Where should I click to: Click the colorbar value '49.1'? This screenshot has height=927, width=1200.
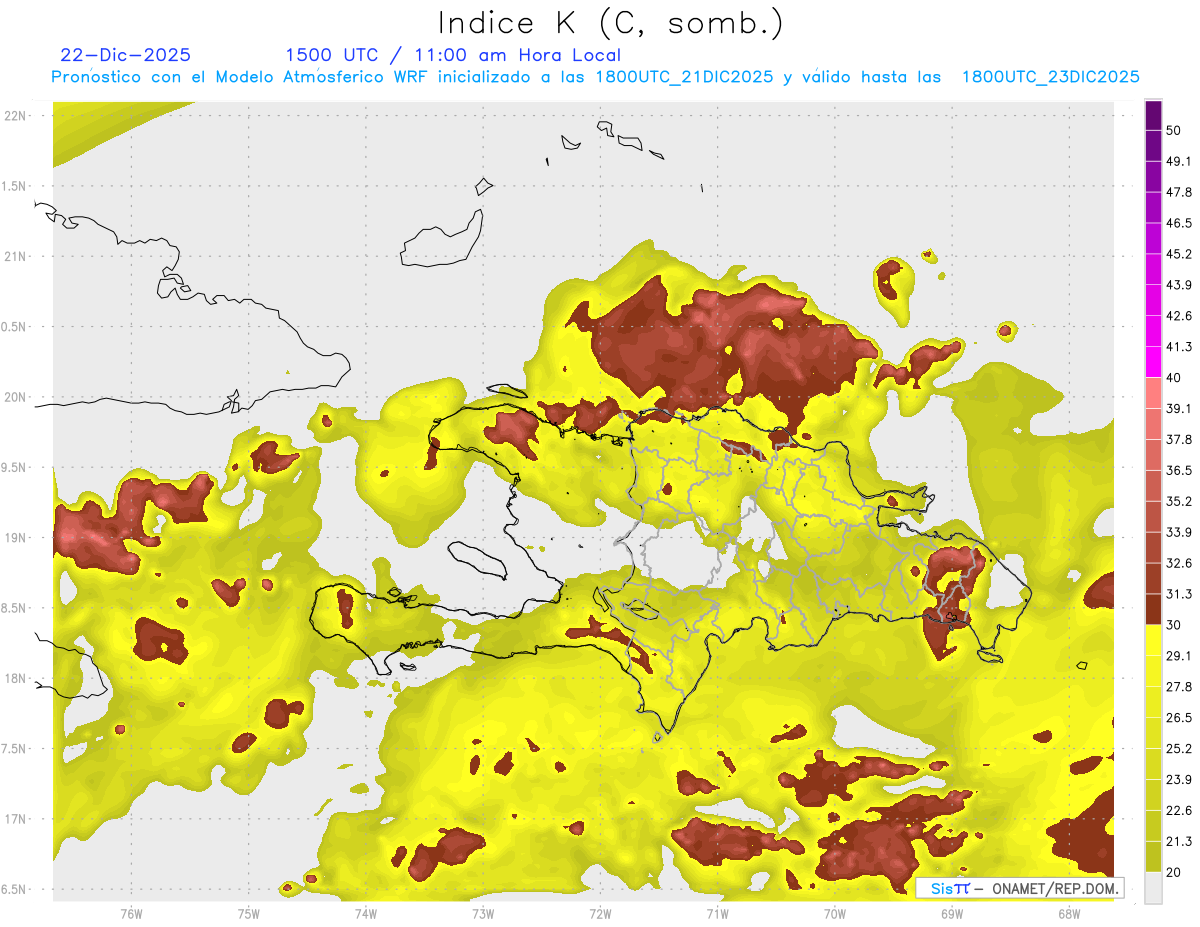point(1179,161)
